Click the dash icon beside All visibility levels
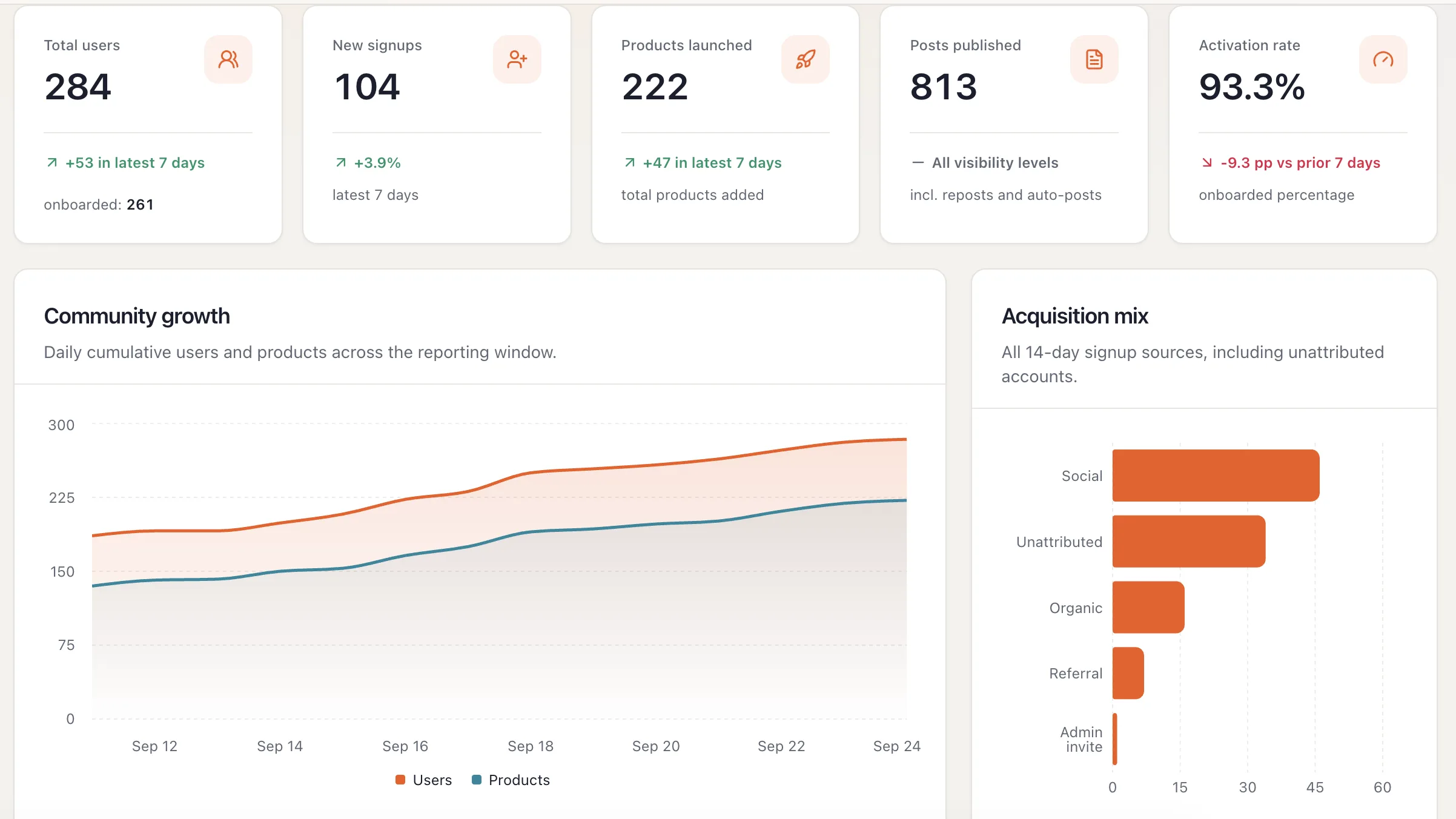The height and width of the screenshot is (819, 1456). (x=918, y=162)
